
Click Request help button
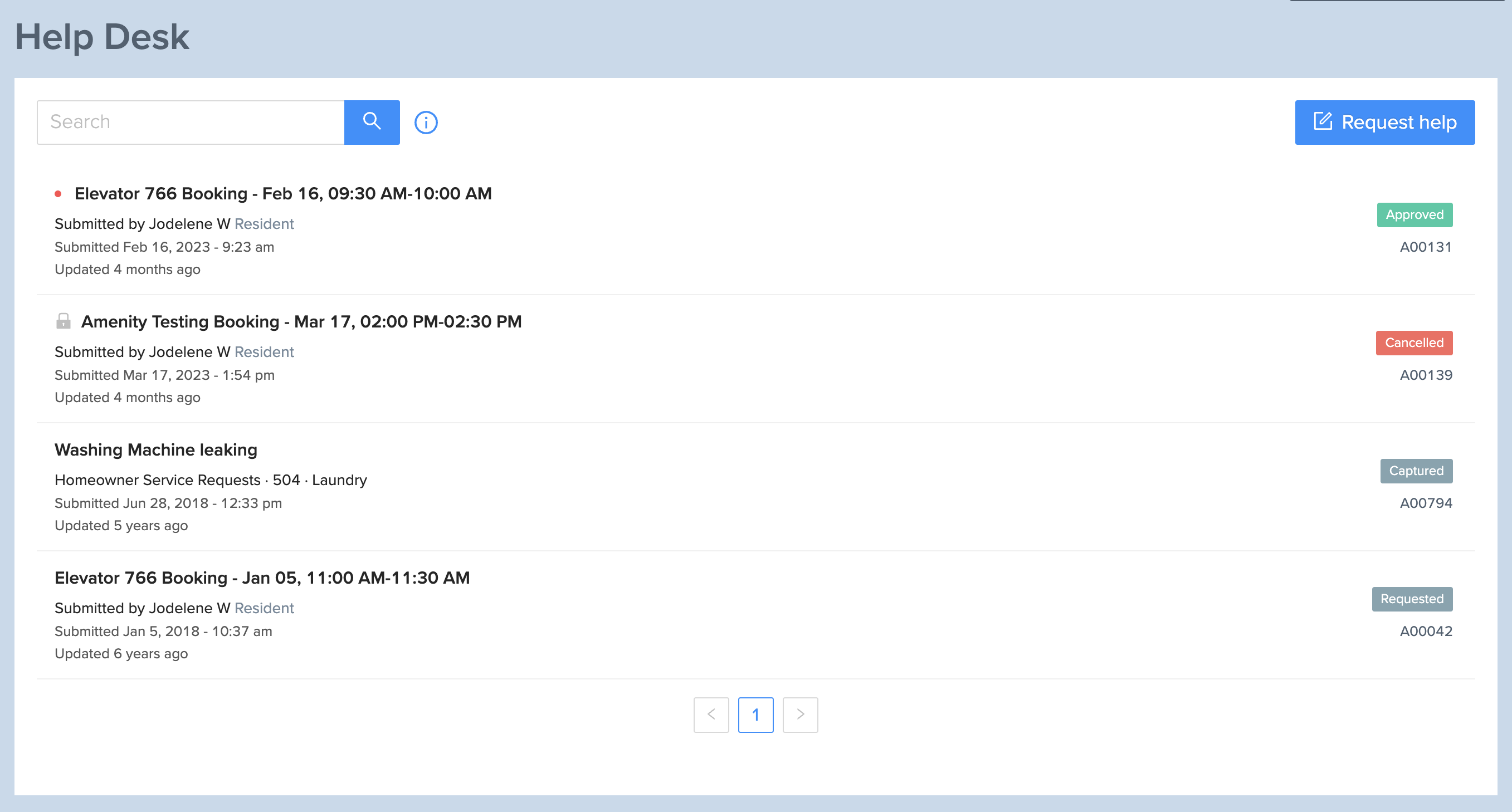1384,122
